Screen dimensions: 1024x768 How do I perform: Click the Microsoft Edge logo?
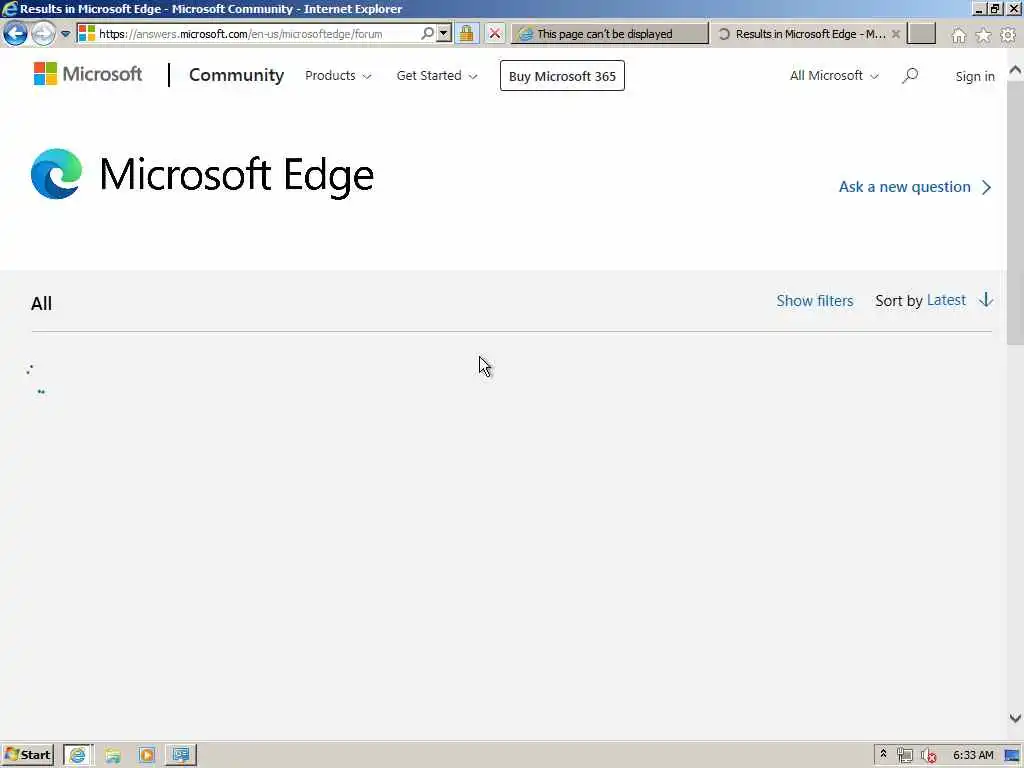57,174
